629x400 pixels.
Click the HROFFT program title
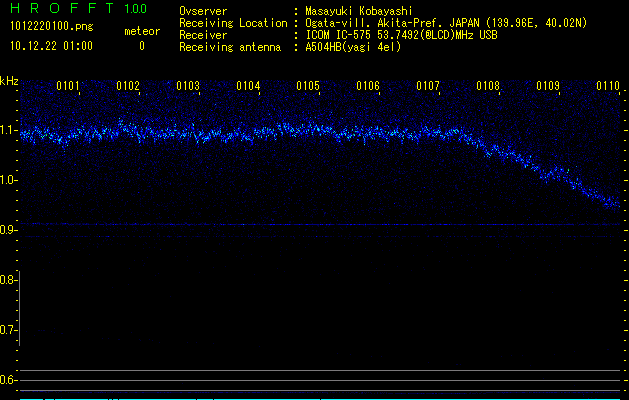[58, 9]
